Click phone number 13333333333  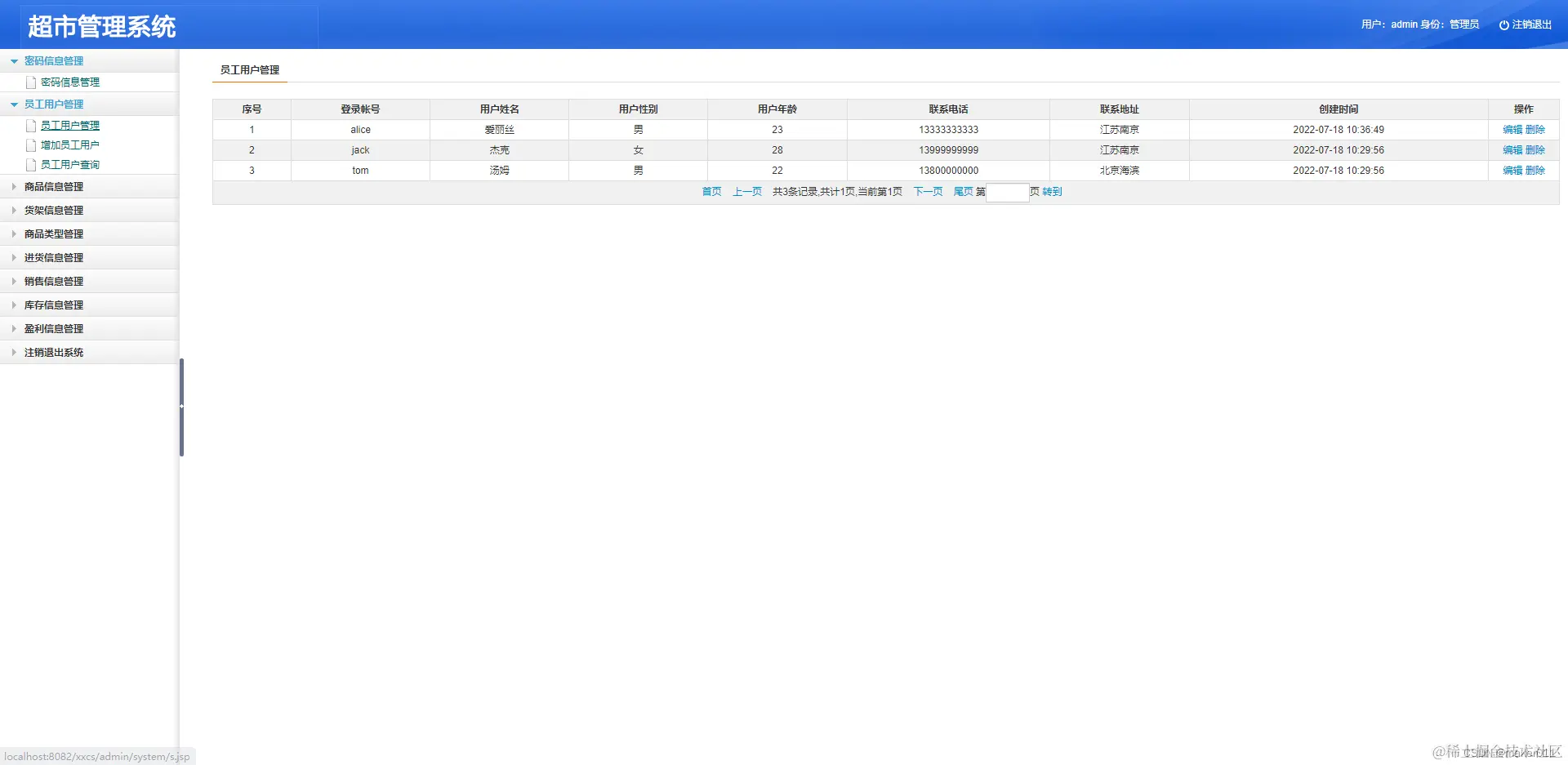(x=948, y=130)
